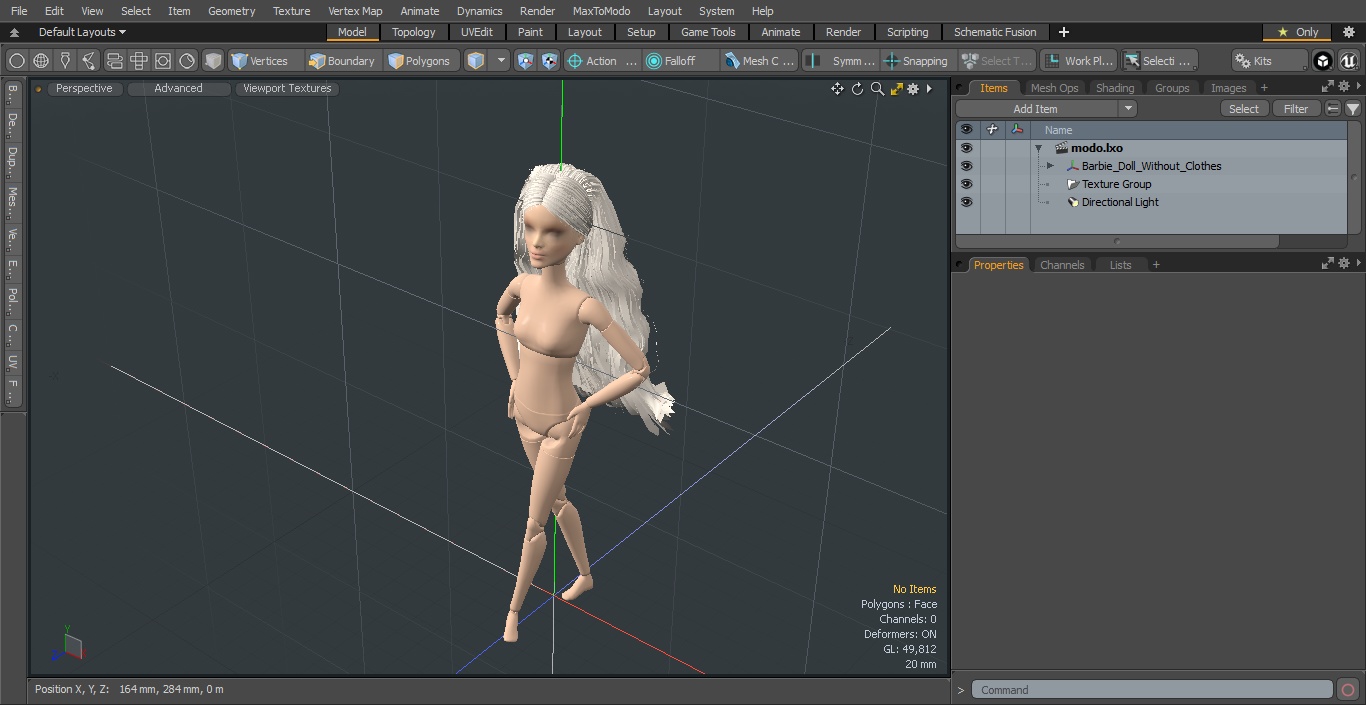Click the list options icon beside Filter
The height and width of the screenshot is (705, 1366).
[1333, 109]
